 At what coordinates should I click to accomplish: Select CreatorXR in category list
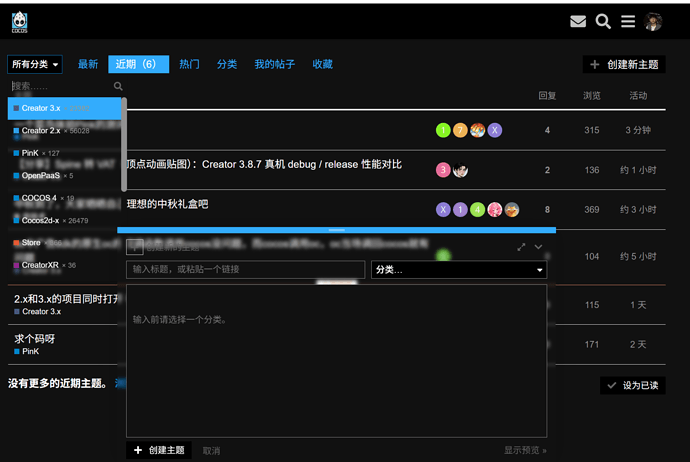point(64,265)
